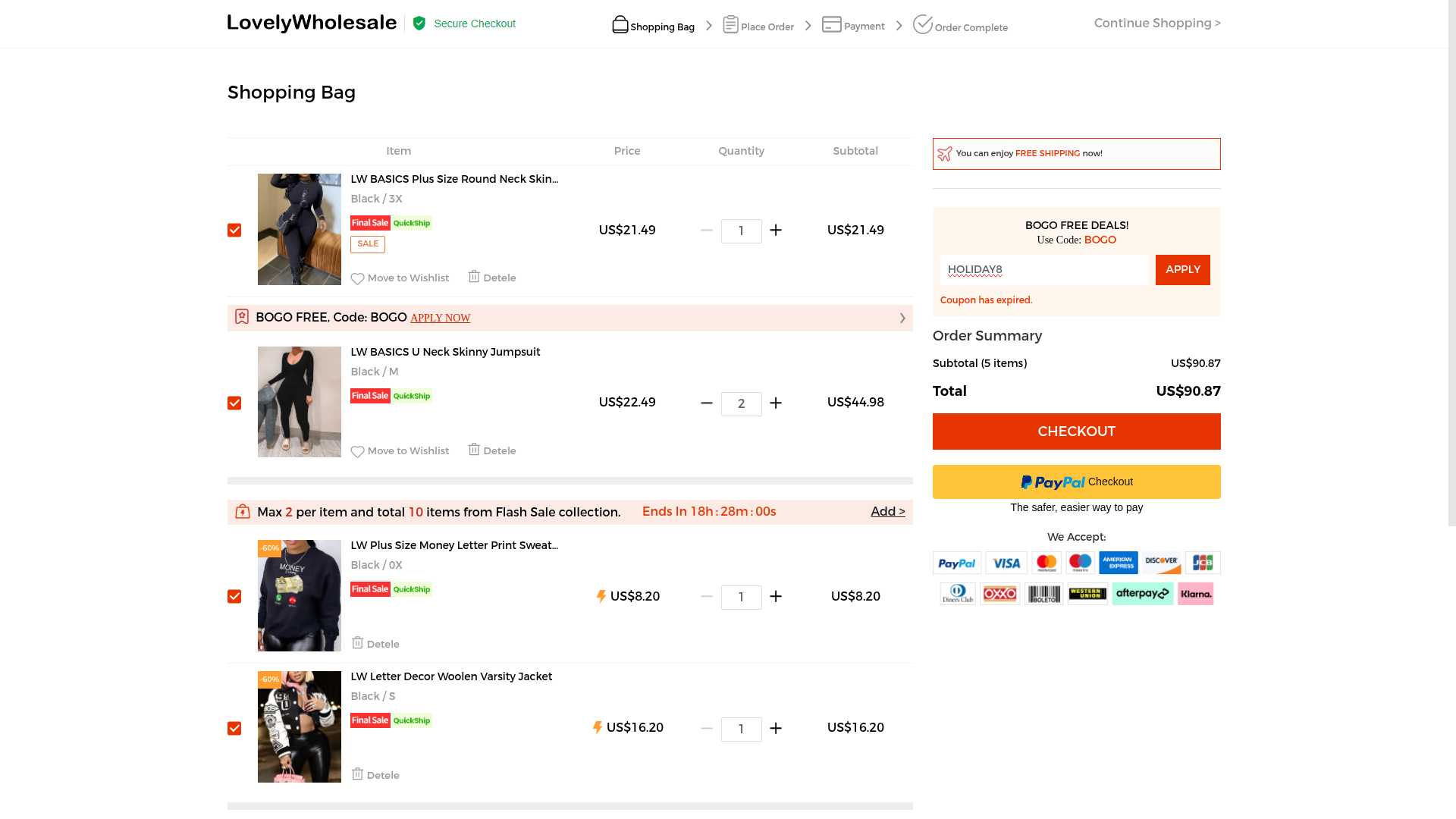Click trash icon for Woolen Varsity Jacket
Image resolution: width=1456 pixels, height=819 pixels.
pos(357,774)
